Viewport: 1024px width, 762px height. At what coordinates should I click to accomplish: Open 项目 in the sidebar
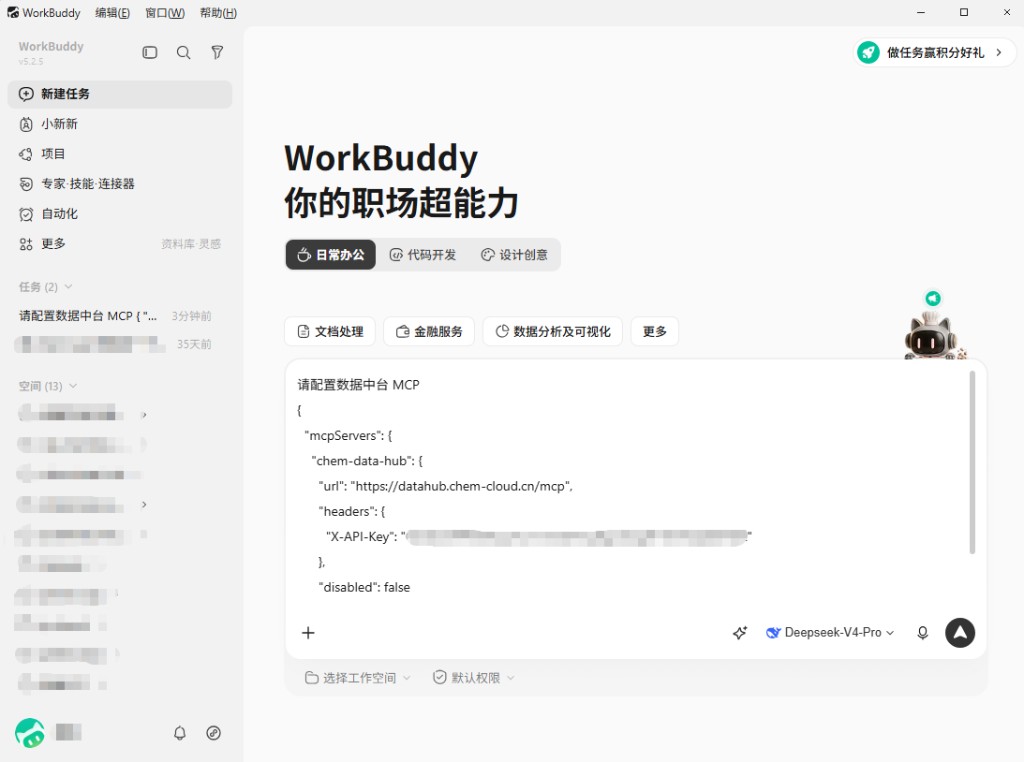(120, 154)
